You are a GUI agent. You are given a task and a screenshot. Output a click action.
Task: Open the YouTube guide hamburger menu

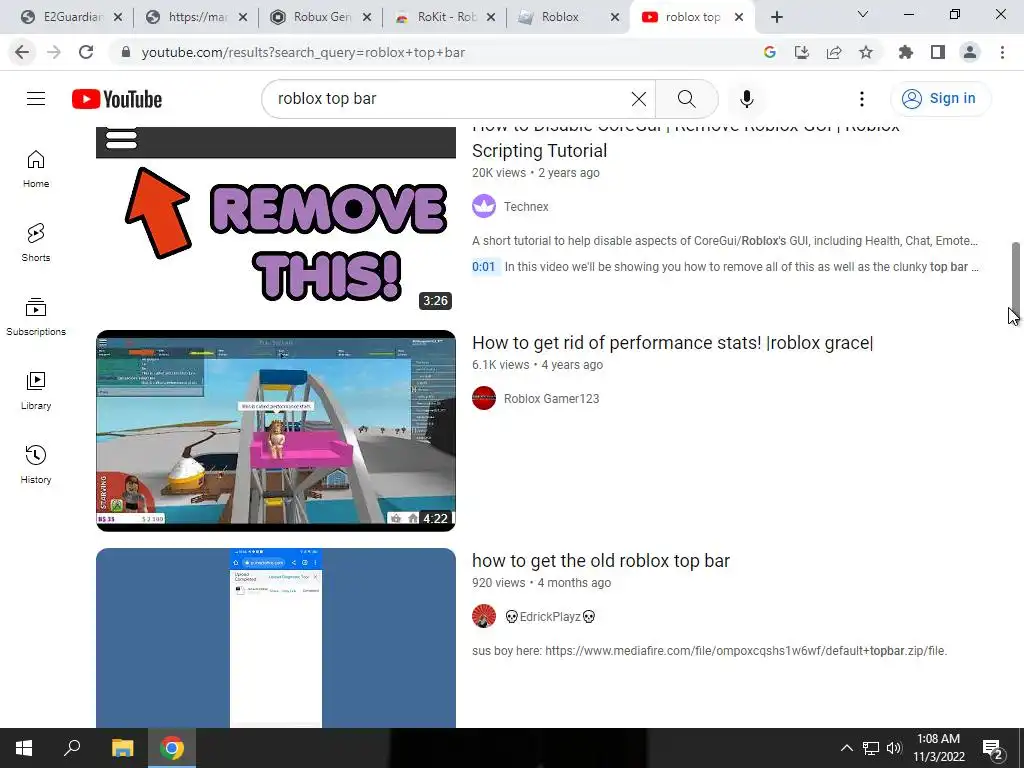(x=36, y=99)
